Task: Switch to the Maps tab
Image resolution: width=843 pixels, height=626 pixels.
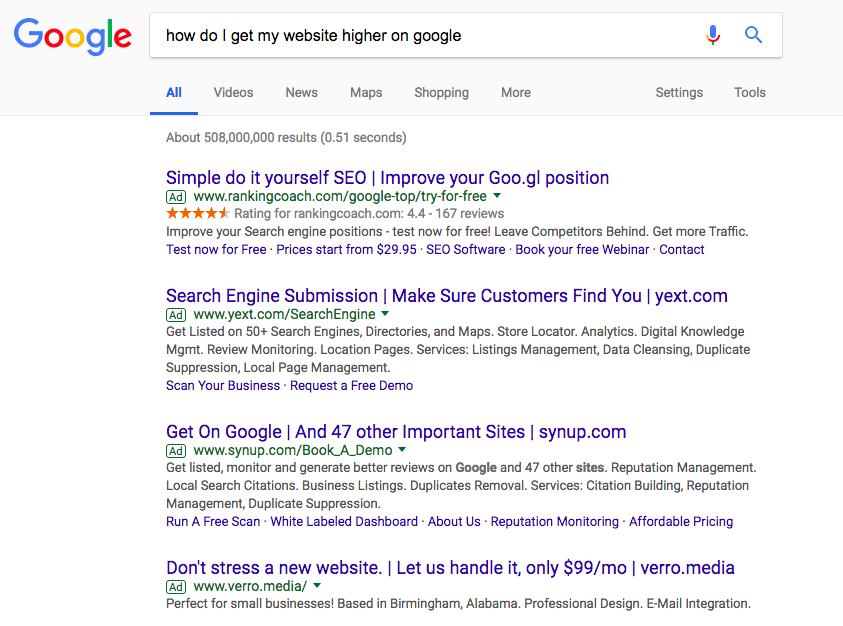Action: click(366, 93)
